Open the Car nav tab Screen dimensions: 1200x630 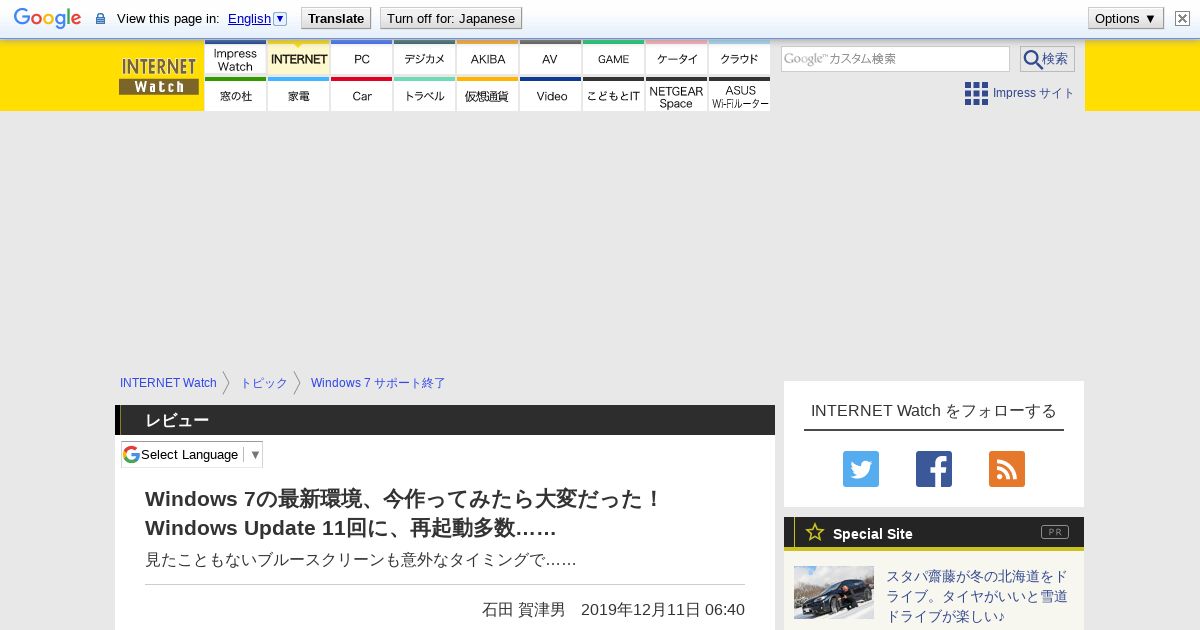pos(361,95)
